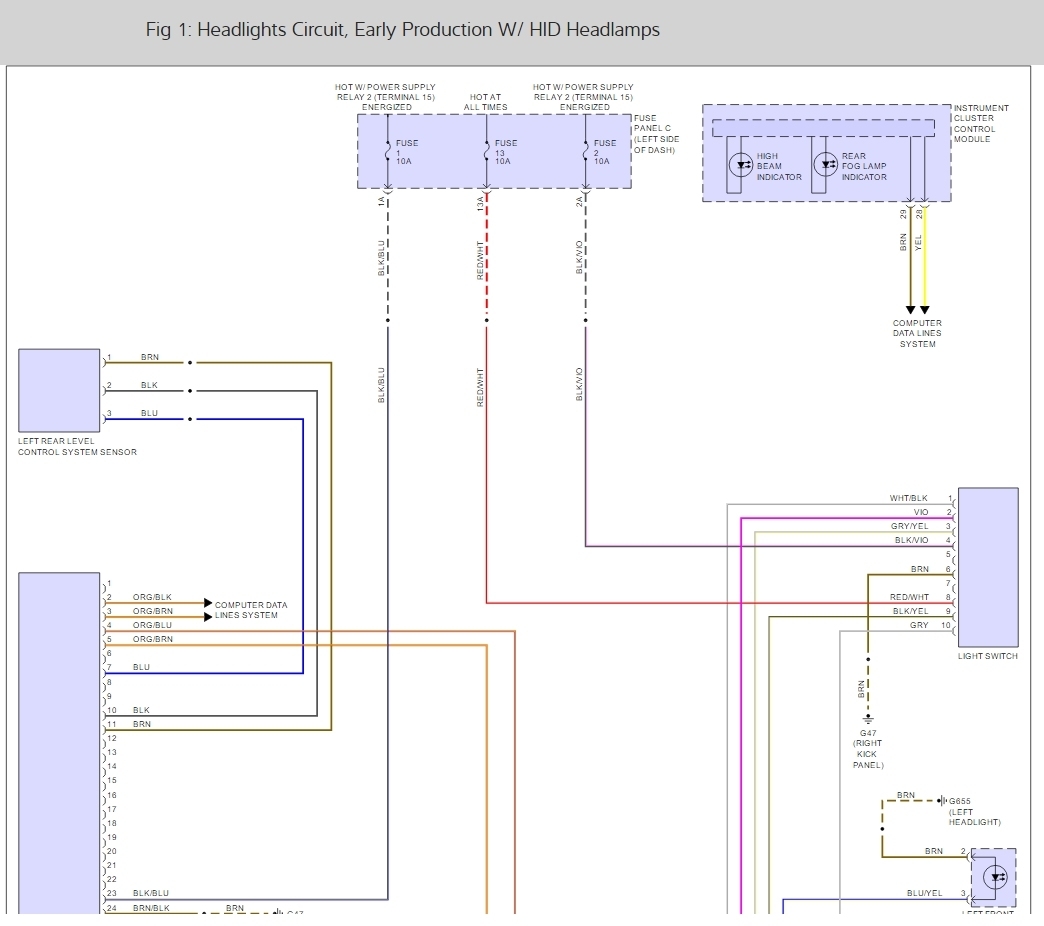
Task: Click the ORG/BLK wire arrowhead at pin 2
Action: click(208, 602)
